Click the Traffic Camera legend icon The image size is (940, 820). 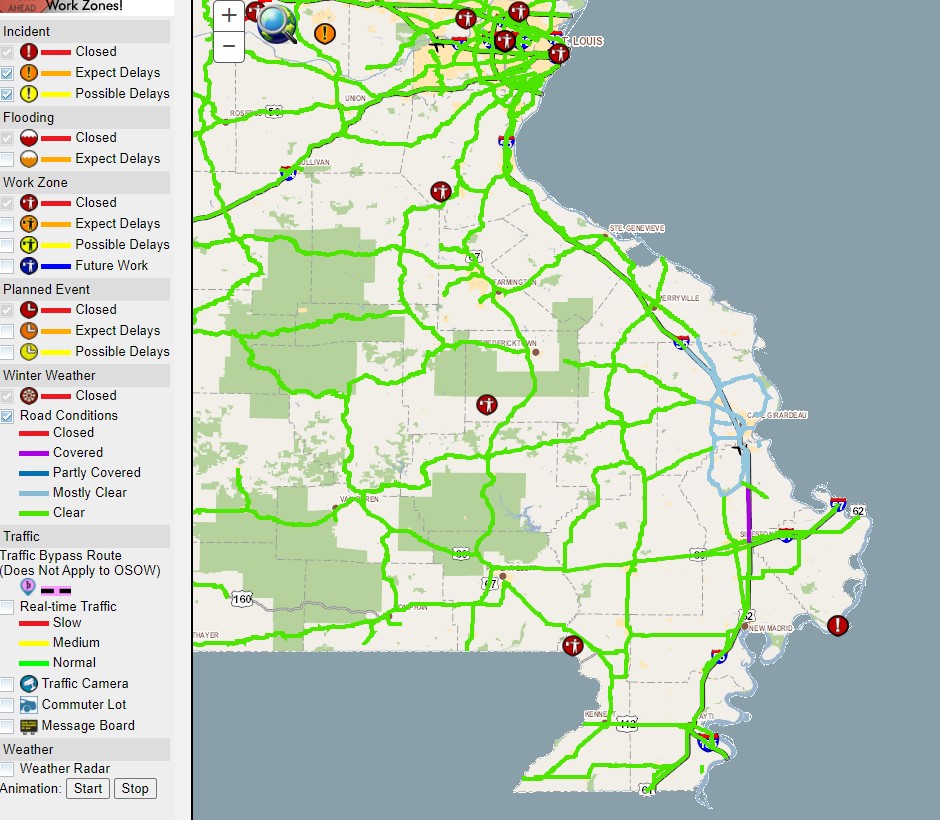(x=29, y=683)
